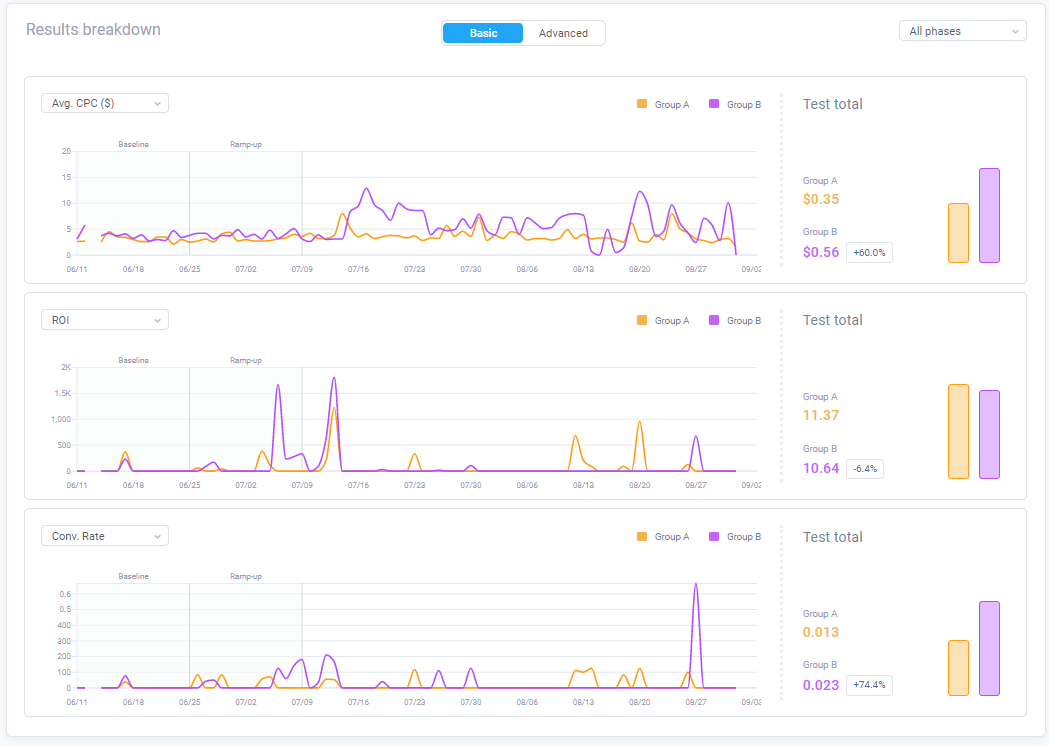This screenshot has height=747, width=1049.
Task: Click Group B purple bar in ROI total
Action: click(x=989, y=435)
